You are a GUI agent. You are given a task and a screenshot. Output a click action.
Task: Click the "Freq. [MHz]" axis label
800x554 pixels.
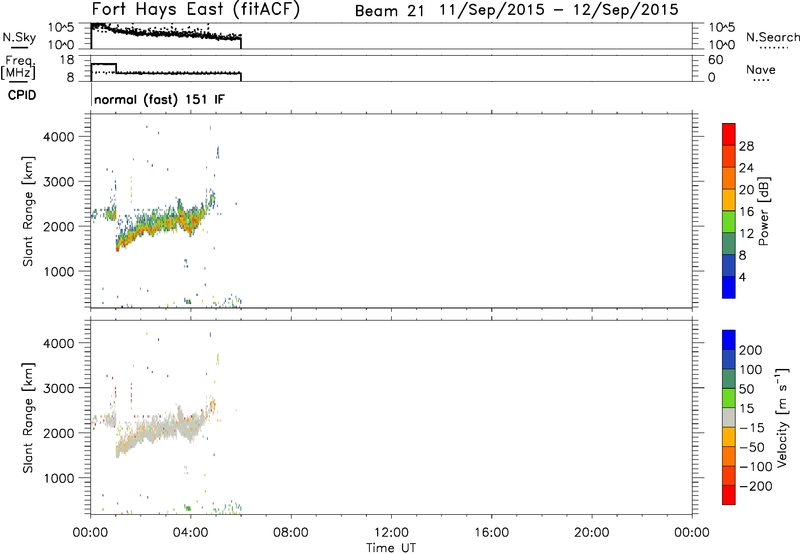[x=18, y=67]
